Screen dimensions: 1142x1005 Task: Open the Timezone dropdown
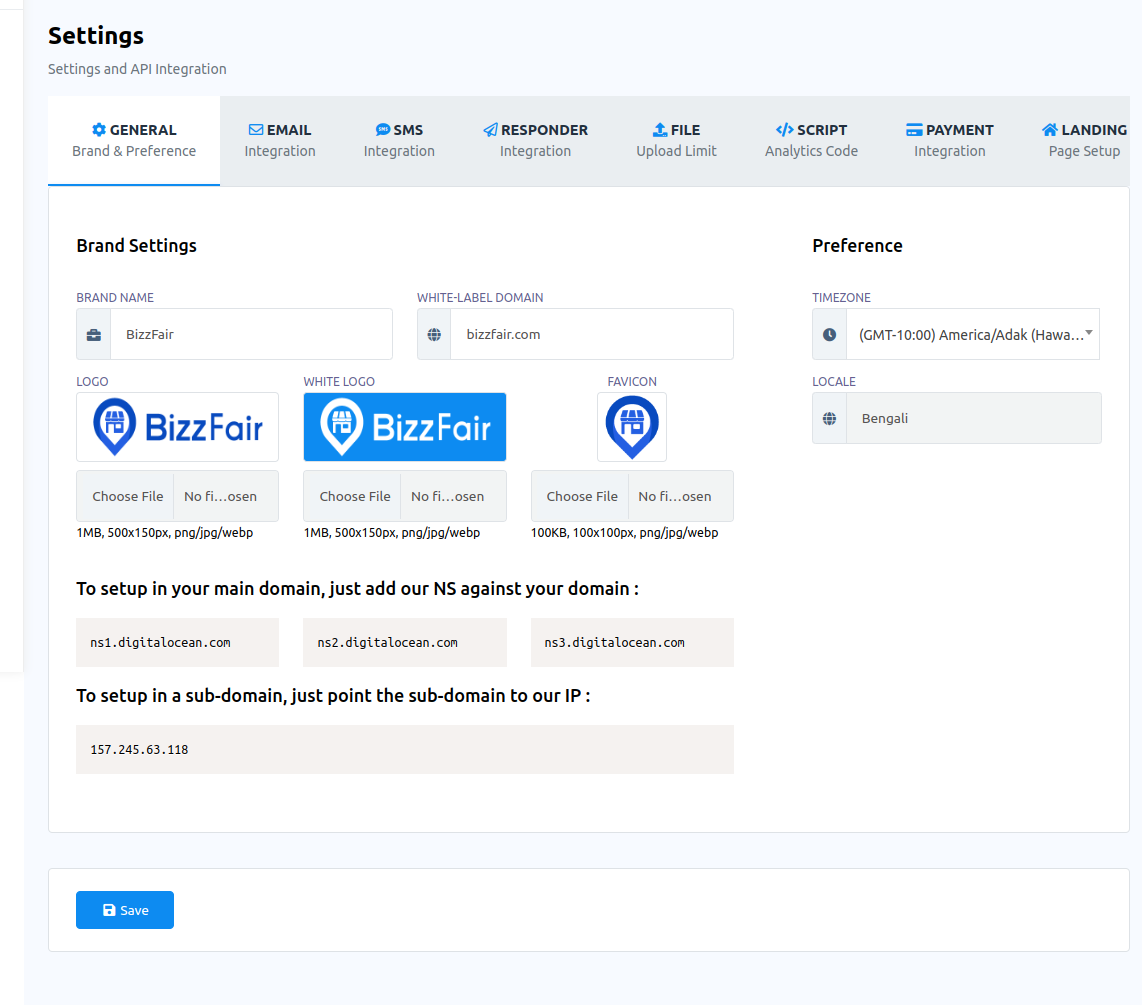(973, 334)
